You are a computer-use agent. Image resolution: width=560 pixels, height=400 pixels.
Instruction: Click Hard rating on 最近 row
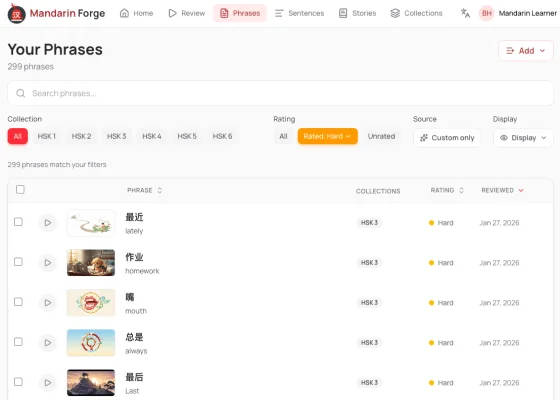(x=441, y=223)
